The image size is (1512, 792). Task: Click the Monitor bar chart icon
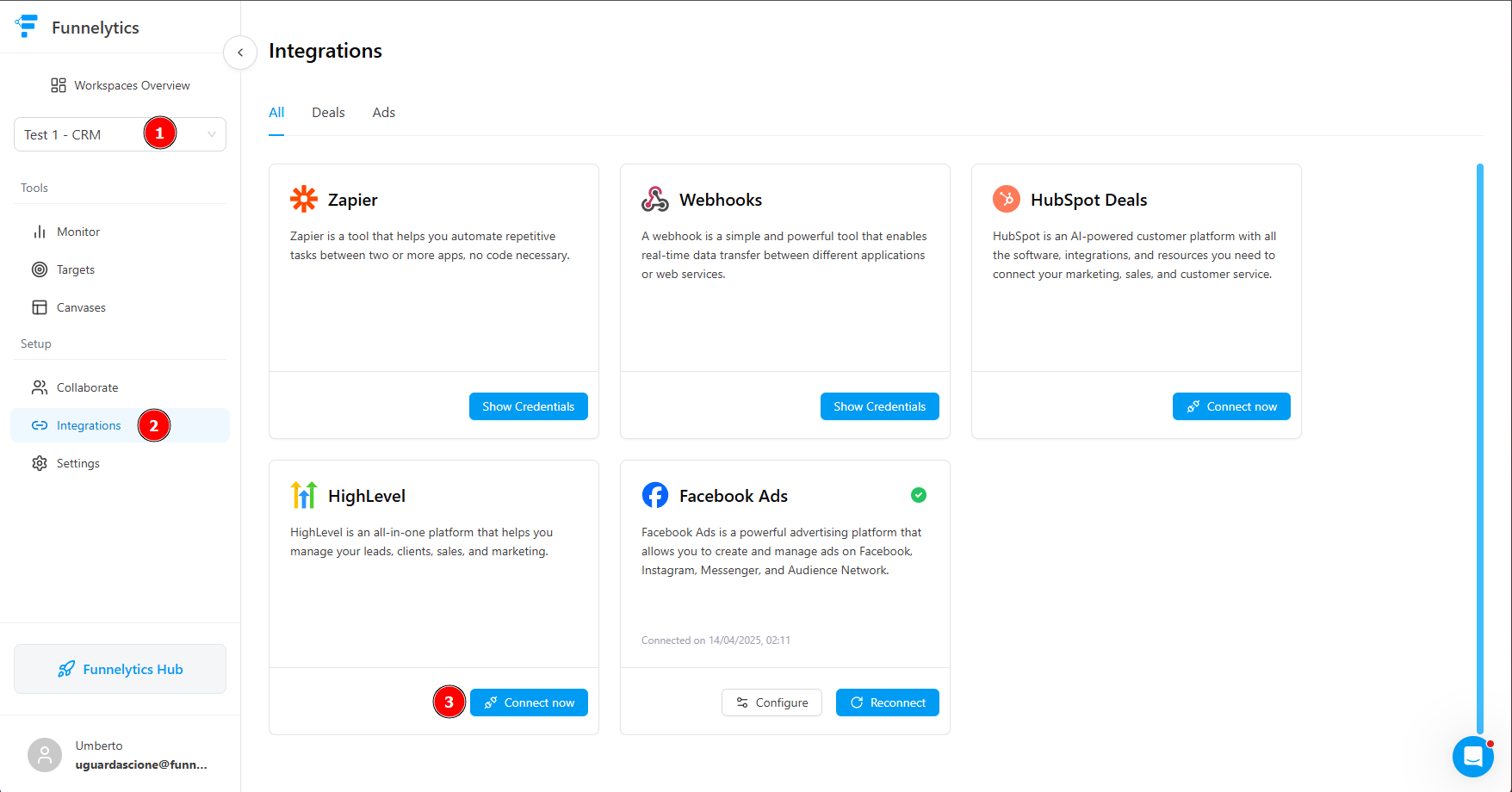(x=40, y=232)
